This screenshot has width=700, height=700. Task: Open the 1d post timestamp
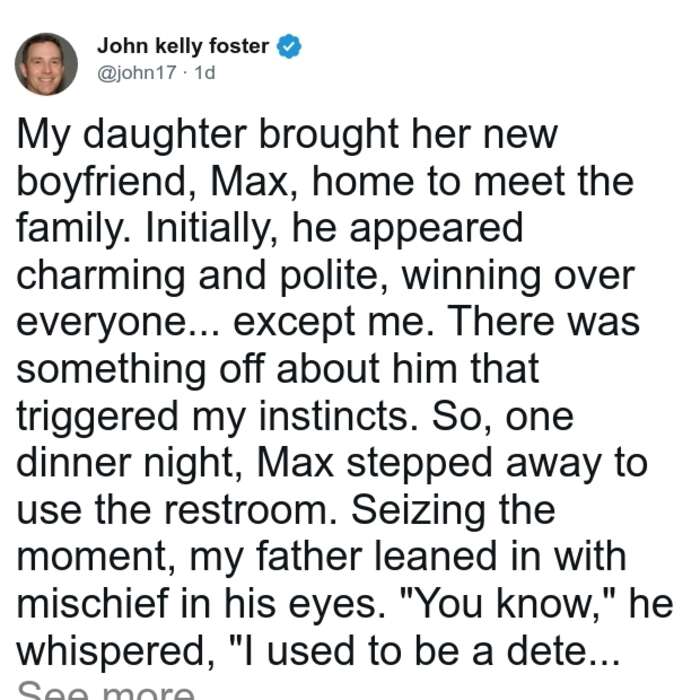click(205, 73)
